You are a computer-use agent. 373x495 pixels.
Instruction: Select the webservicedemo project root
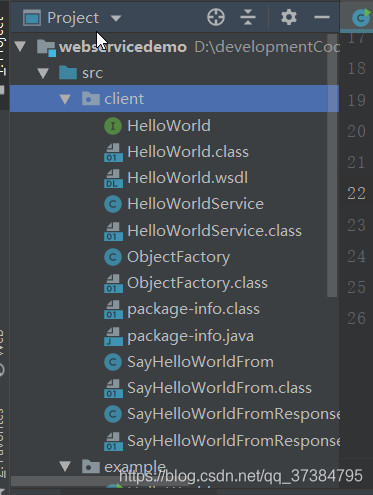coord(123,47)
